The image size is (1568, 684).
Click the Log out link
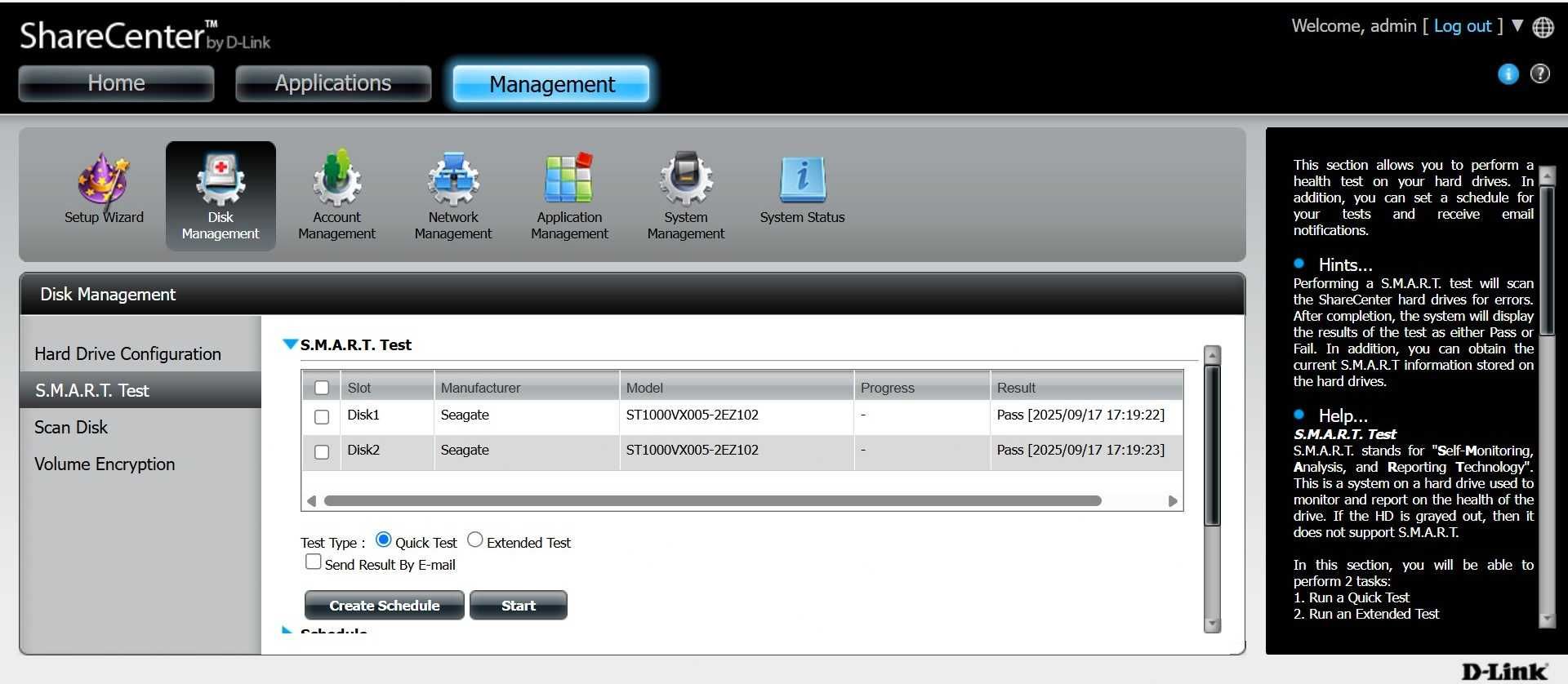[x=1462, y=26]
